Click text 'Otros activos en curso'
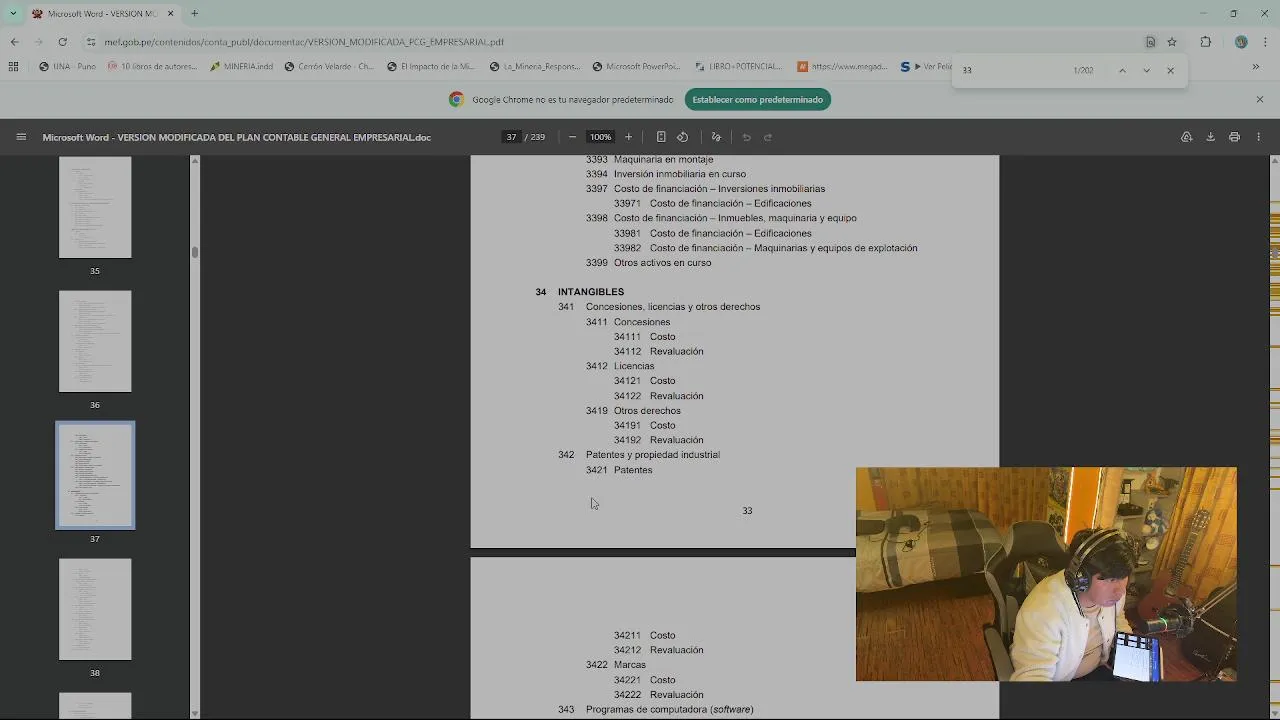 pyautogui.click(x=662, y=263)
